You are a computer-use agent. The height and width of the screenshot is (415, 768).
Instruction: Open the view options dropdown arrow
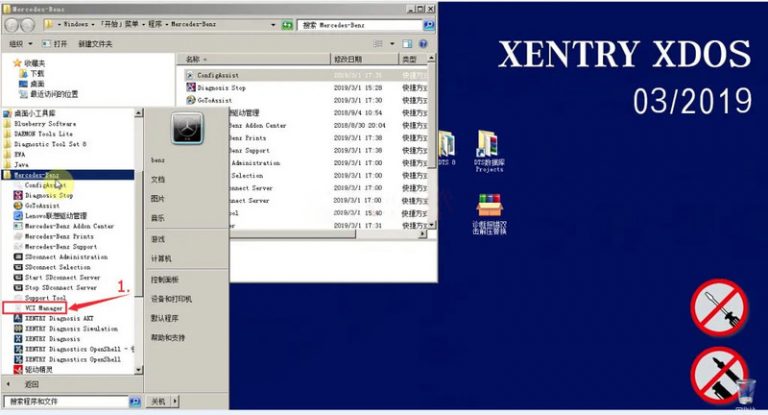(x=392, y=44)
